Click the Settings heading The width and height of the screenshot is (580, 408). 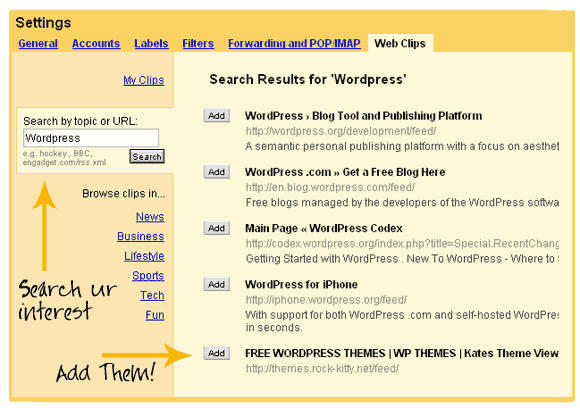43,23
